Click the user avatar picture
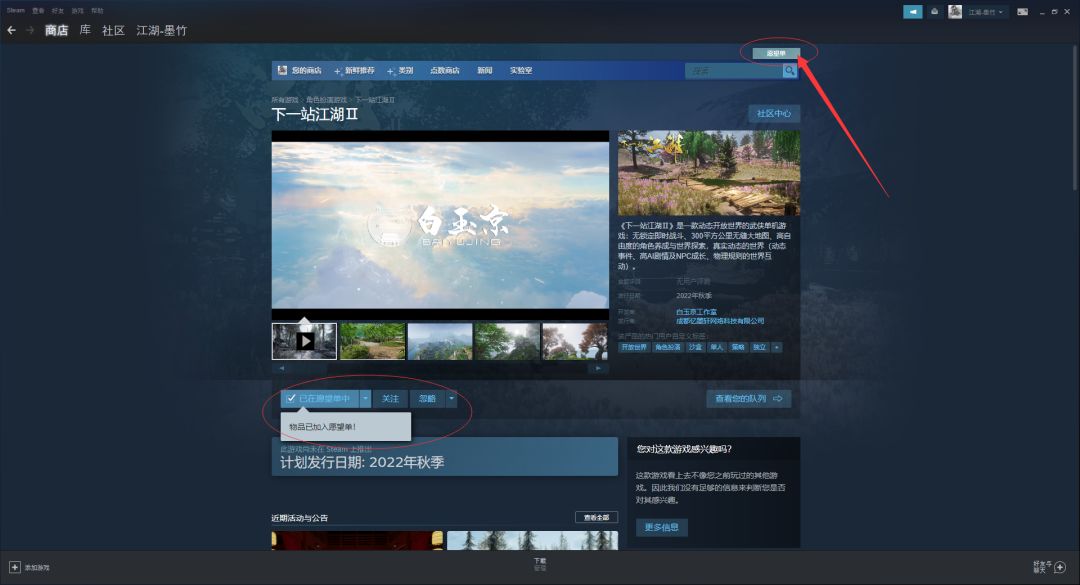The width and height of the screenshot is (1080, 585). (955, 12)
